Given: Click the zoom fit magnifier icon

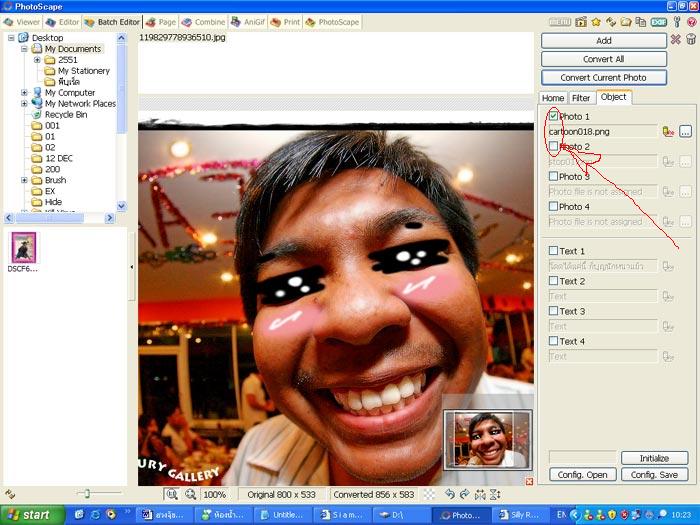Looking at the screenshot, I should pyautogui.click(x=172, y=494).
